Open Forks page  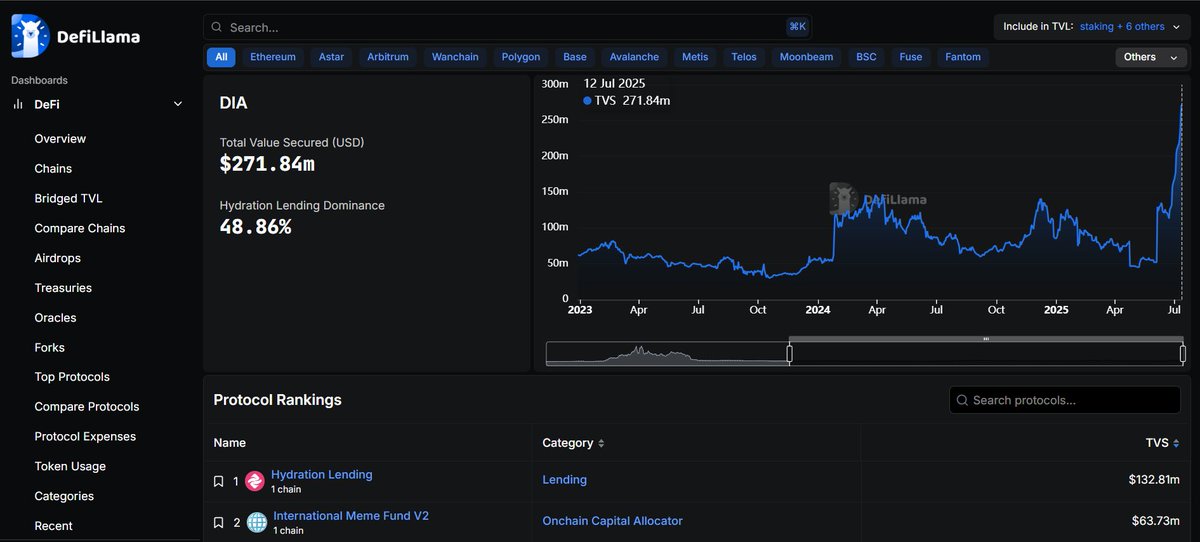(x=50, y=348)
